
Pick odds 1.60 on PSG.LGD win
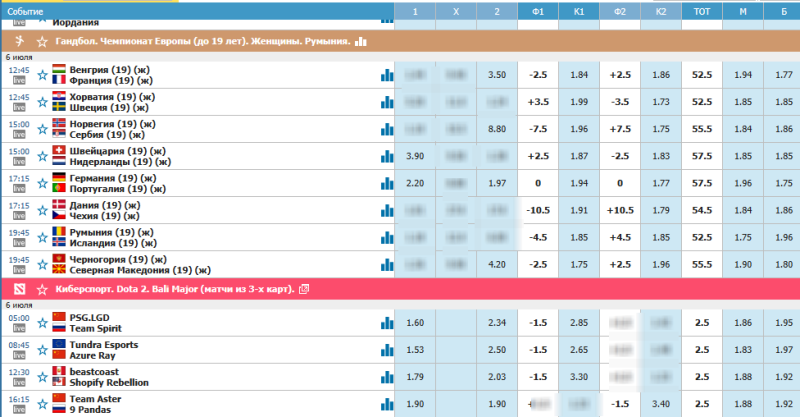416,323
